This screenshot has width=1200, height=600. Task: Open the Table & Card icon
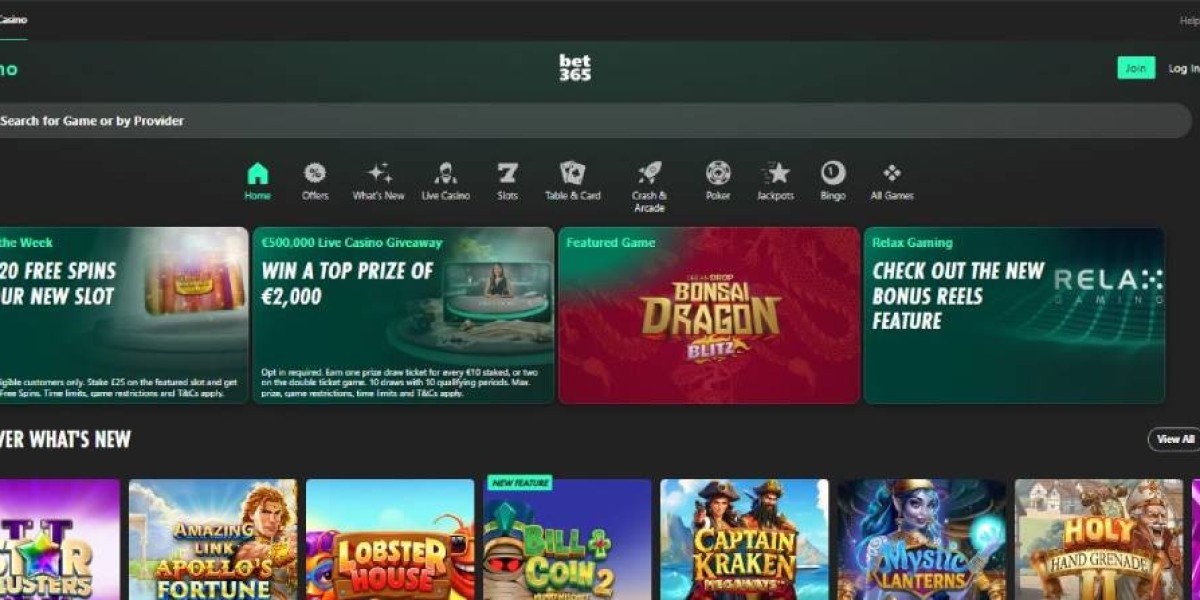(573, 173)
